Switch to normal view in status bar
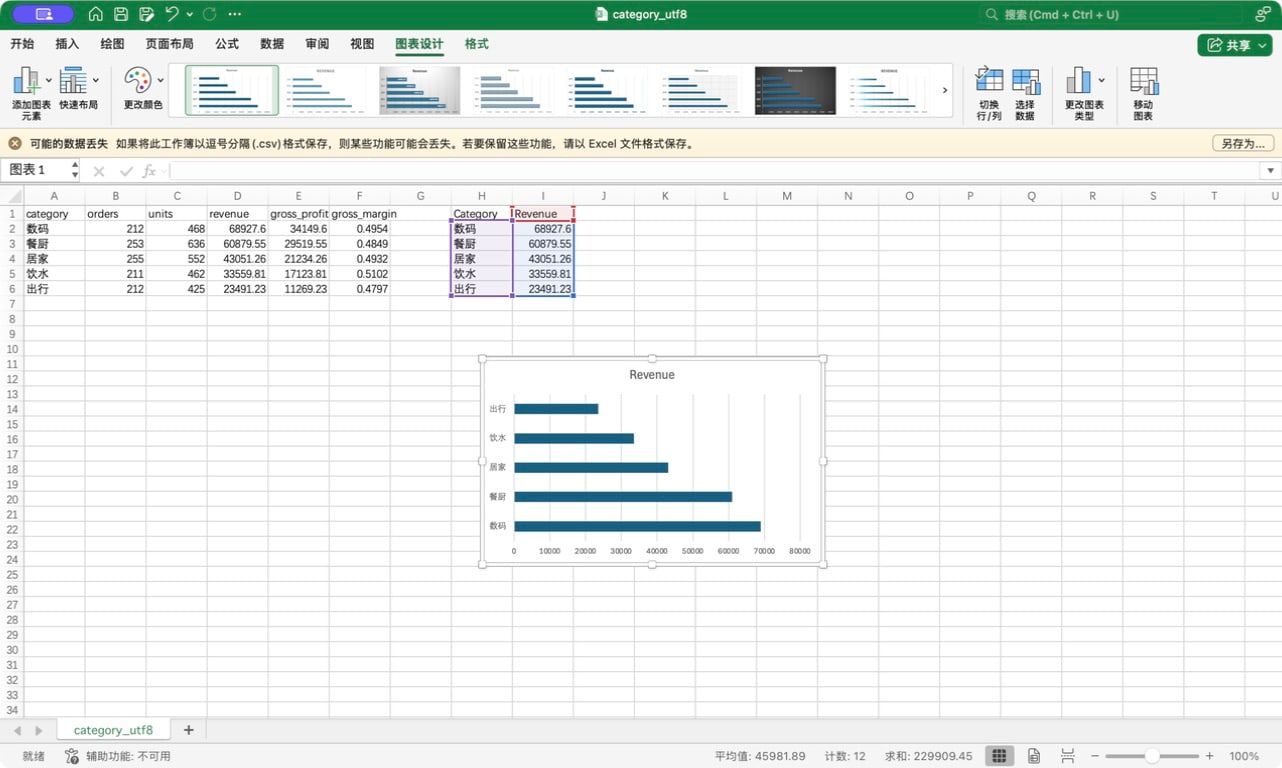This screenshot has height=768, width=1282. point(999,756)
